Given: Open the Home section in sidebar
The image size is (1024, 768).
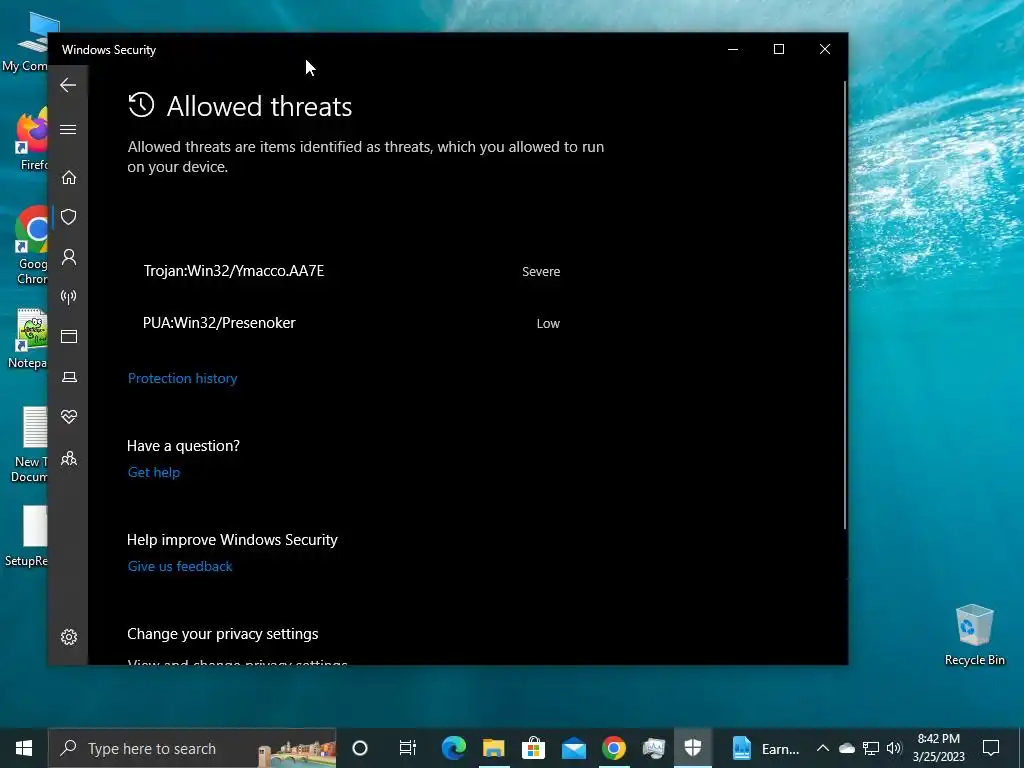Looking at the screenshot, I should pos(69,178).
